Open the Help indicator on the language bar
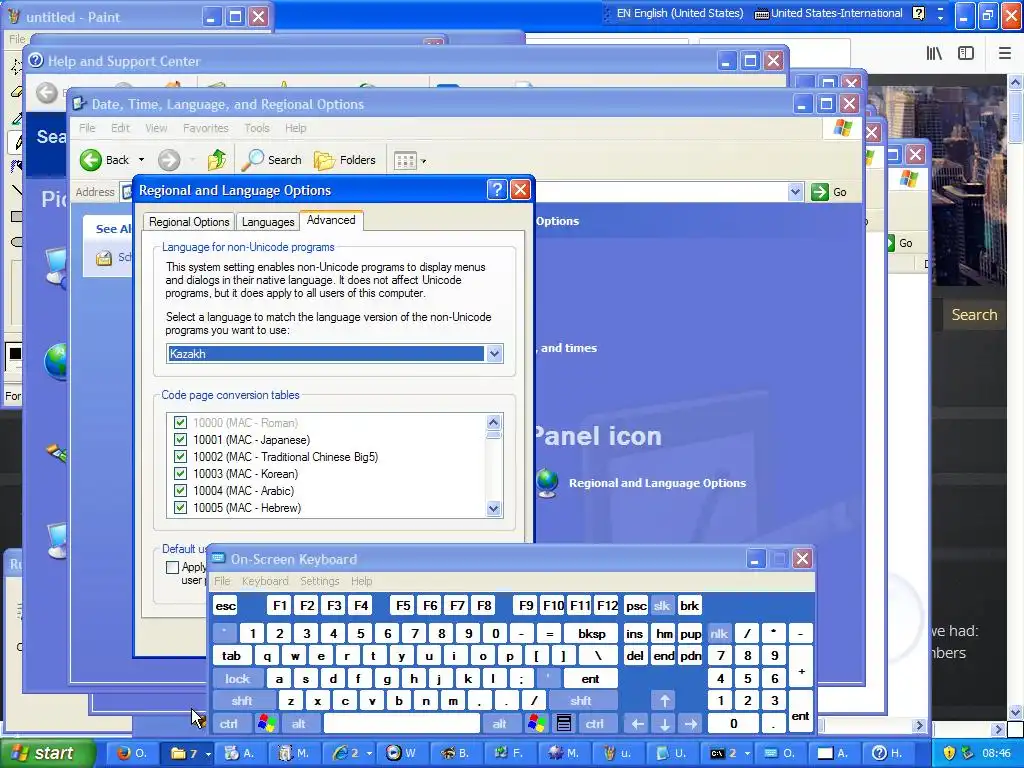1024x768 pixels. 918,13
